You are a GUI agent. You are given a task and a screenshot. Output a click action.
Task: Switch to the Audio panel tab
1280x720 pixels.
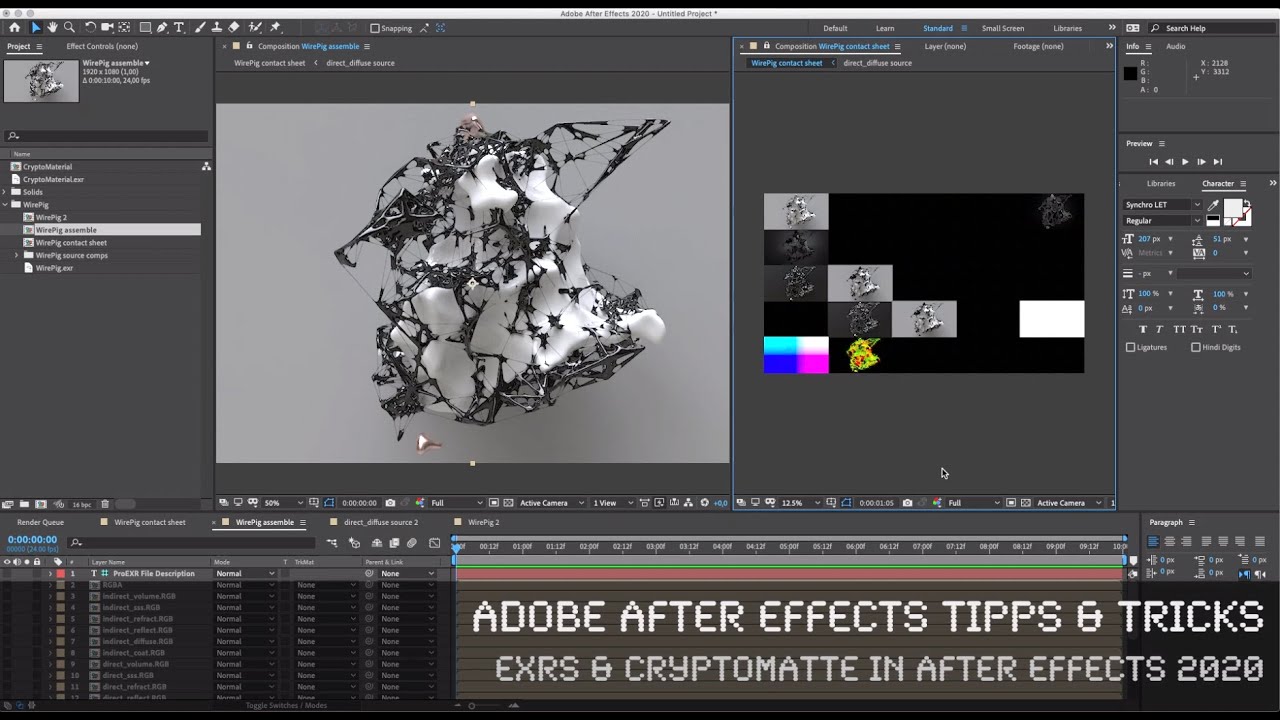1176,46
